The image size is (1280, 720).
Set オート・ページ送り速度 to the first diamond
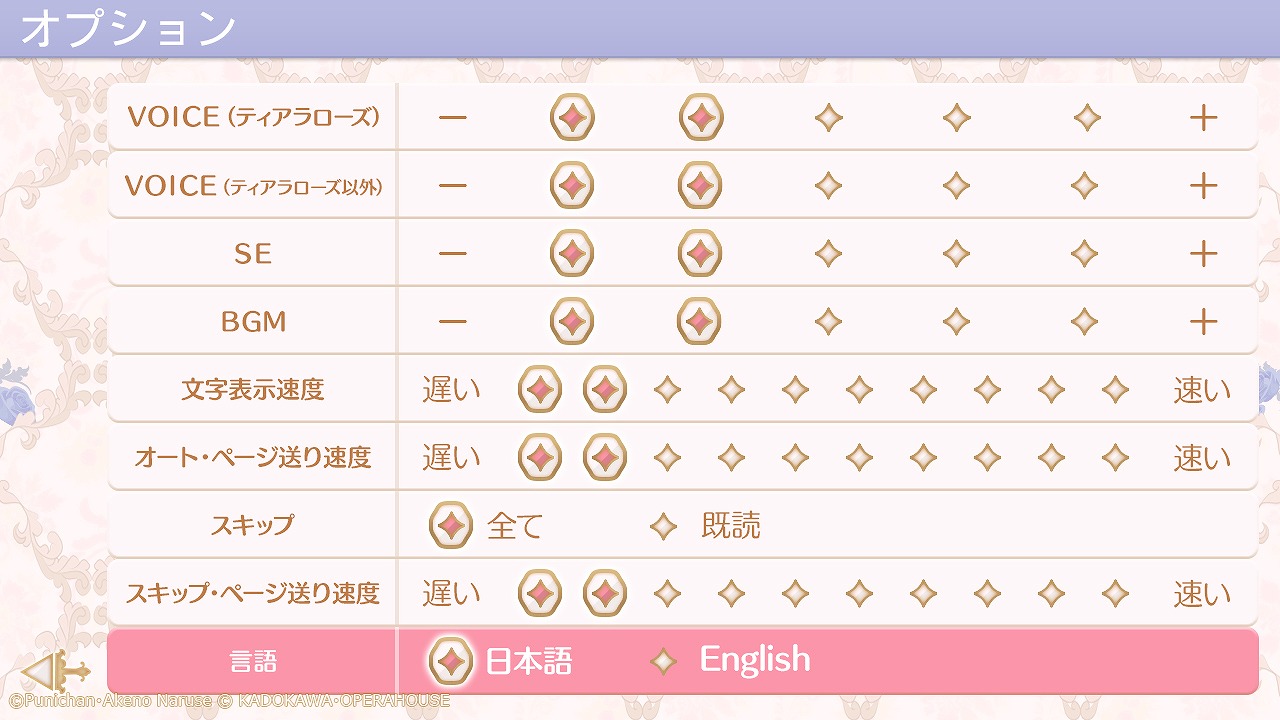click(540, 458)
